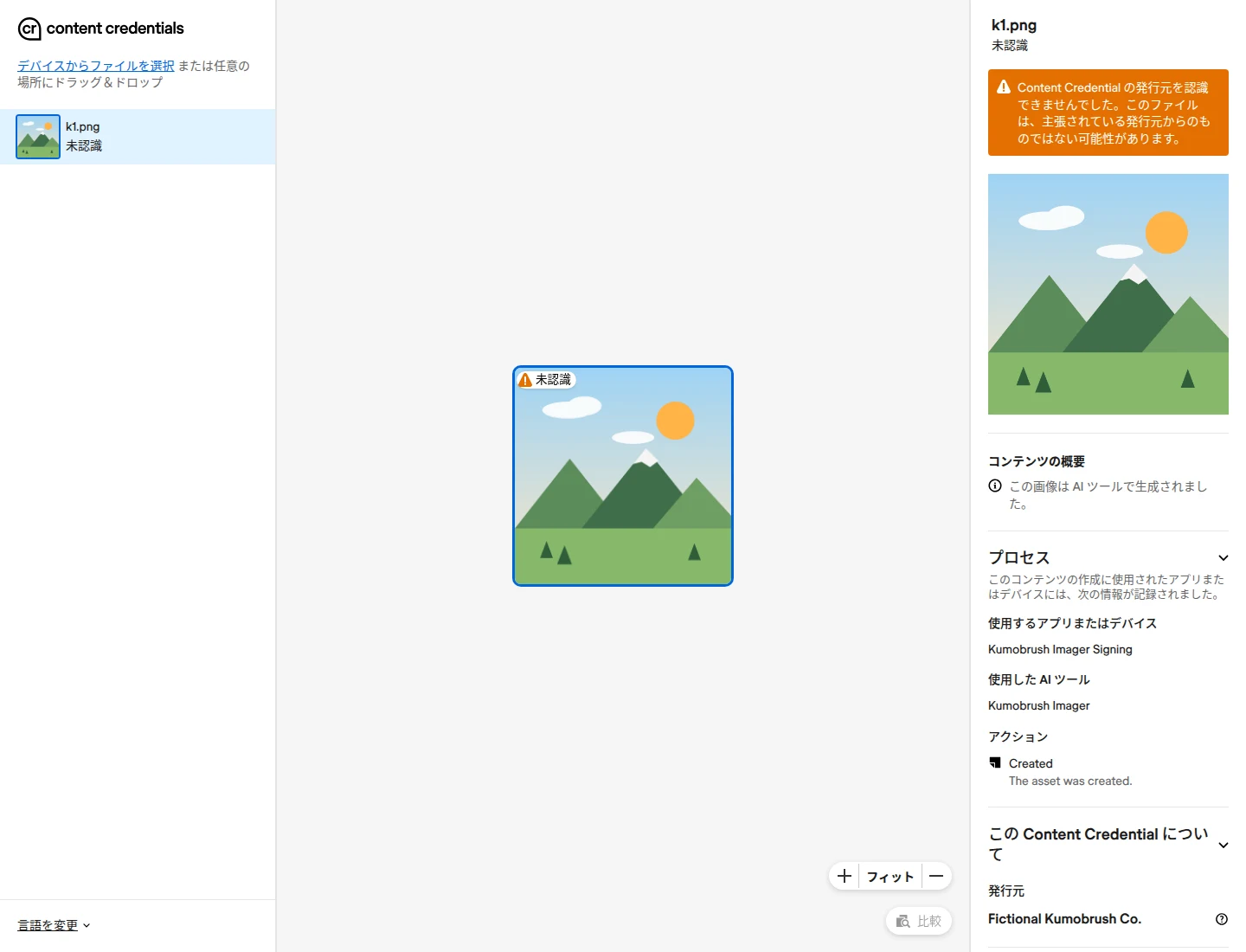Viewport: 1246px width, 952px height.
Task: Click the k1.png file name in sidebar
Action: point(83,126)
